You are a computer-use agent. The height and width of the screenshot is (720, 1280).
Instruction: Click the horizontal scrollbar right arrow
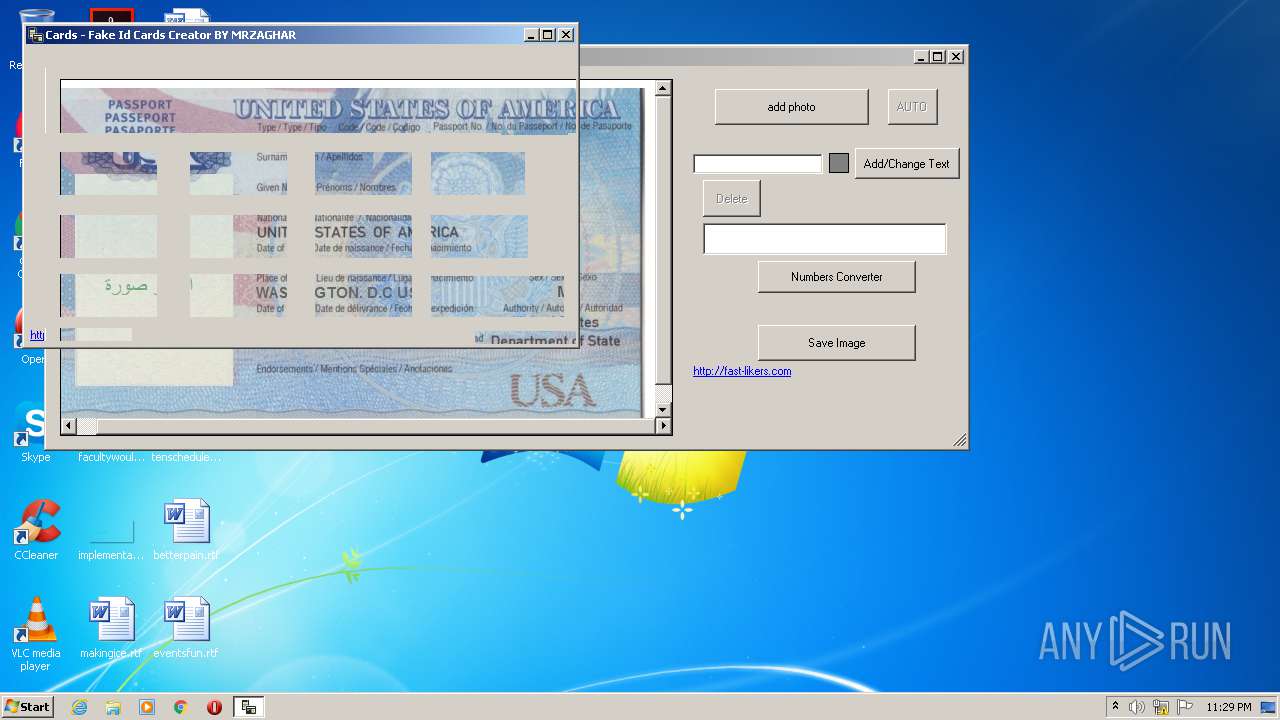663,426
